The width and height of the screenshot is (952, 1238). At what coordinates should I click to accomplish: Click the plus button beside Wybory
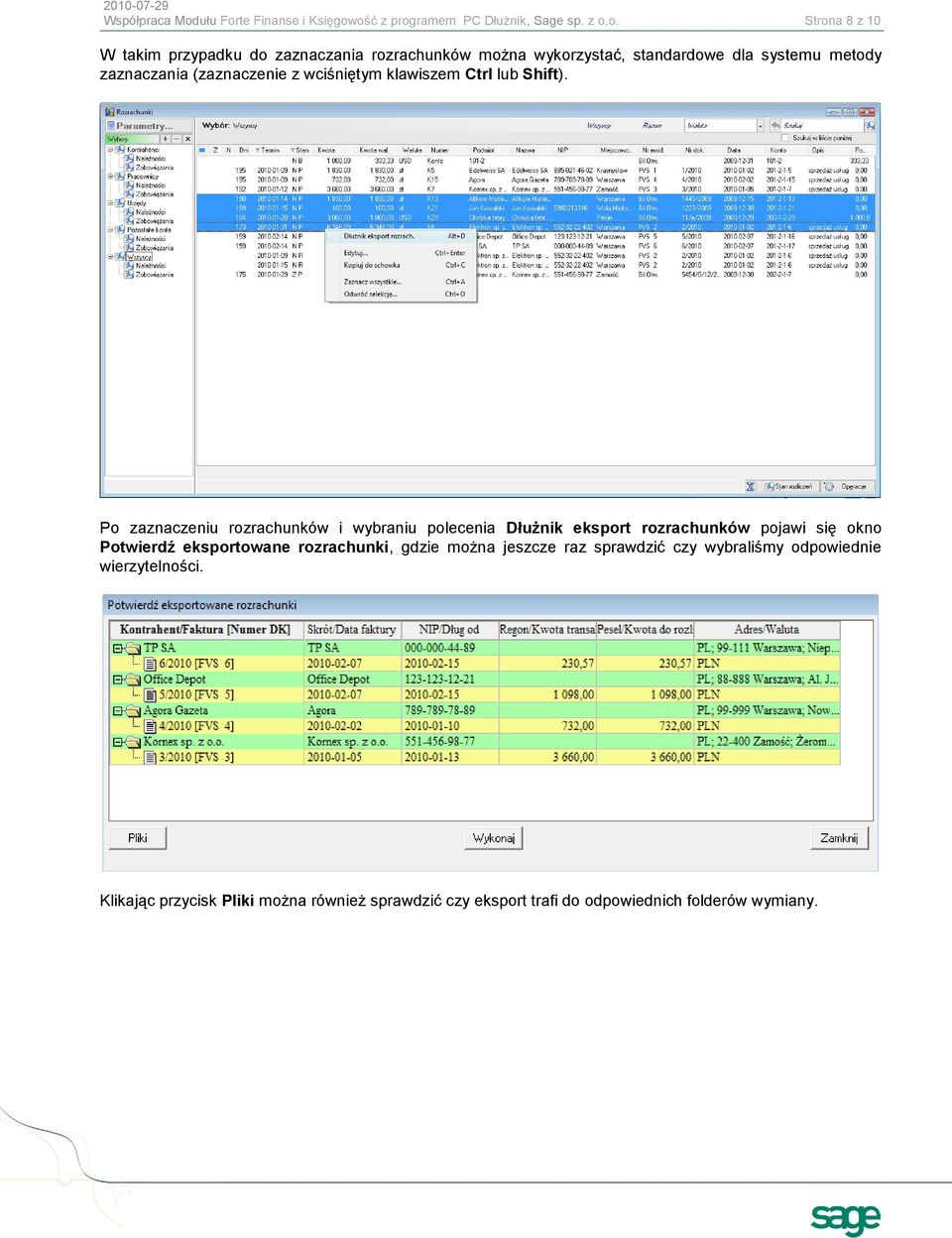pos(166,139)
